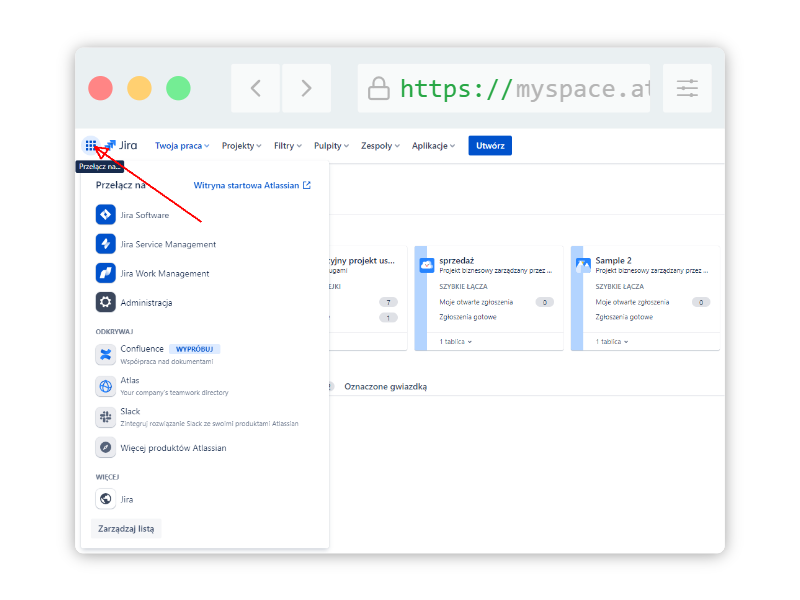Click 'Zgłoszenia gotowe' in sprzedaż card
This screenshot has width=800, height=600.
coord(468,317)
